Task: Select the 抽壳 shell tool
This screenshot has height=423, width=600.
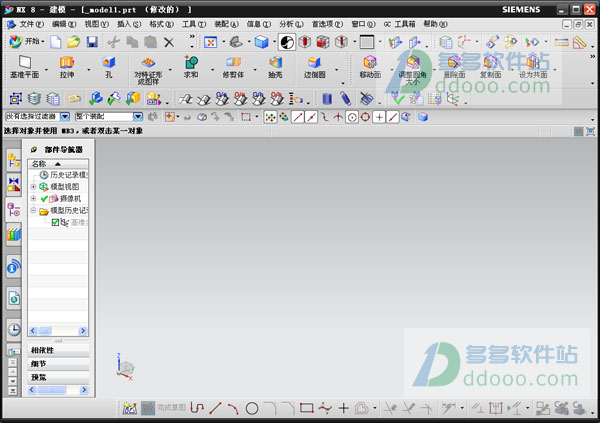Action: click(275, 66)
